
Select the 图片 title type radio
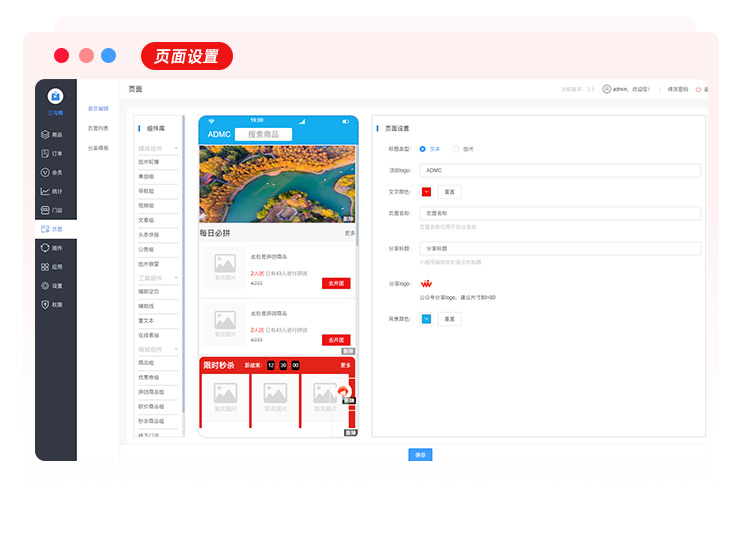[x=456, y=149]
